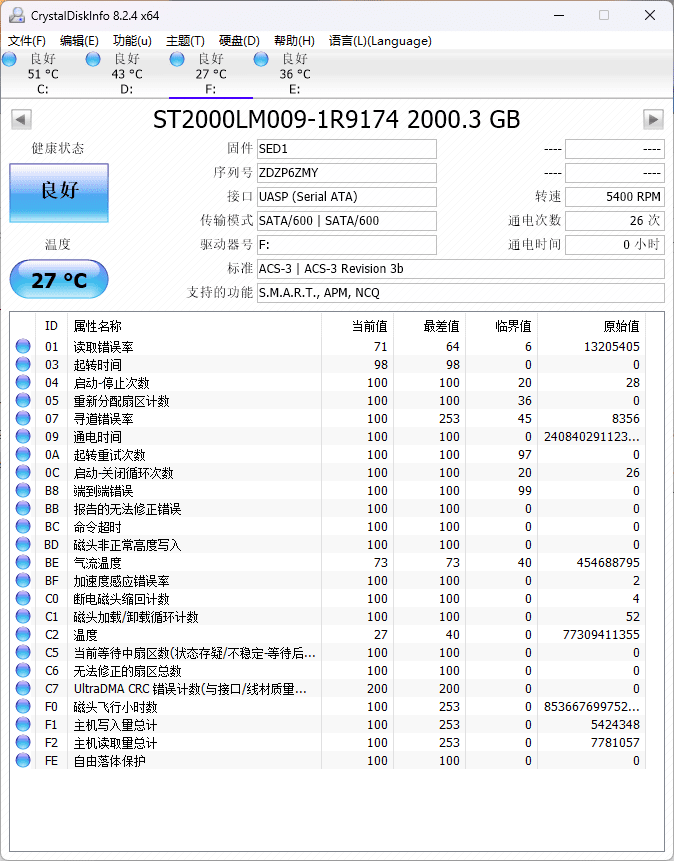Click the next disk arrow button
This screenshot has height=861, width=674.
tap(653, 119)
